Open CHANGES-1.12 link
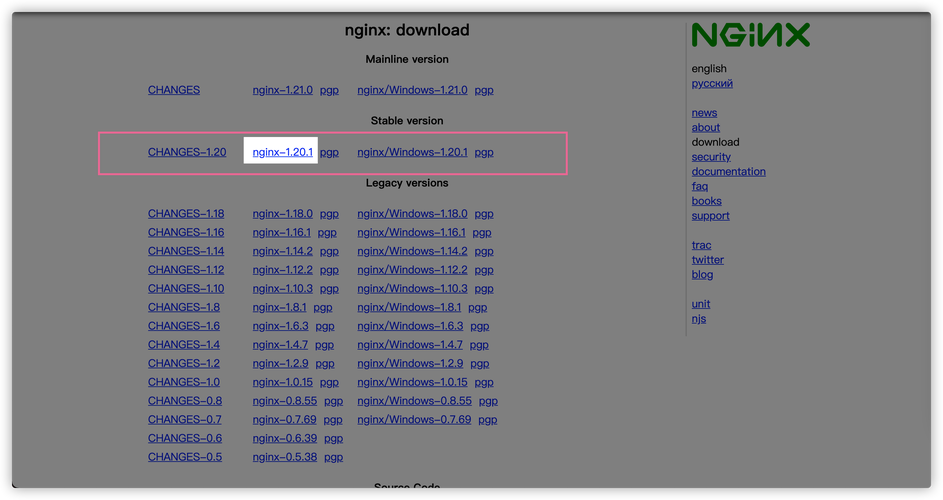This screenshot has height=500, width=943. [x=186, y=270]
